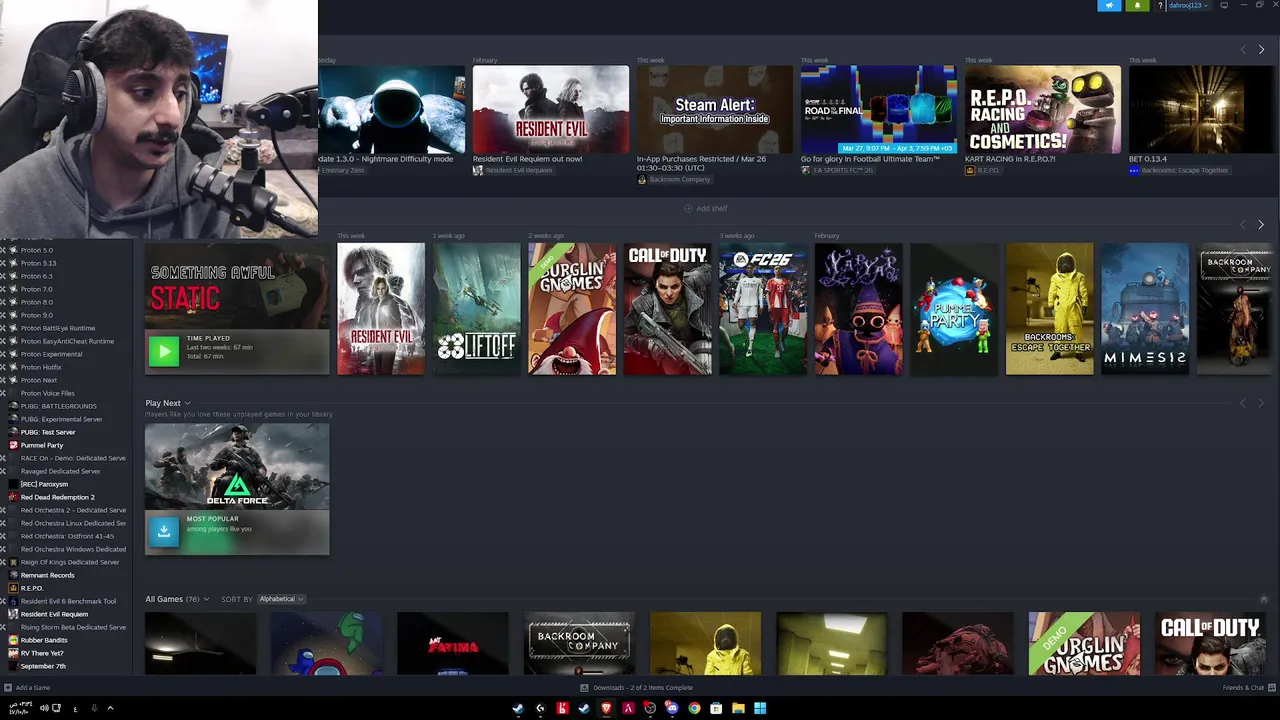Click the question mark help icon

click(1160, 6)
